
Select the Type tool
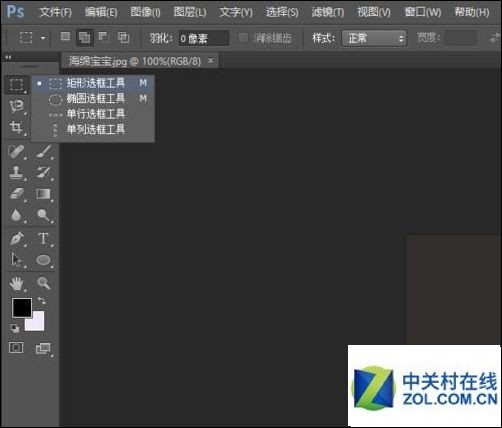44,239
